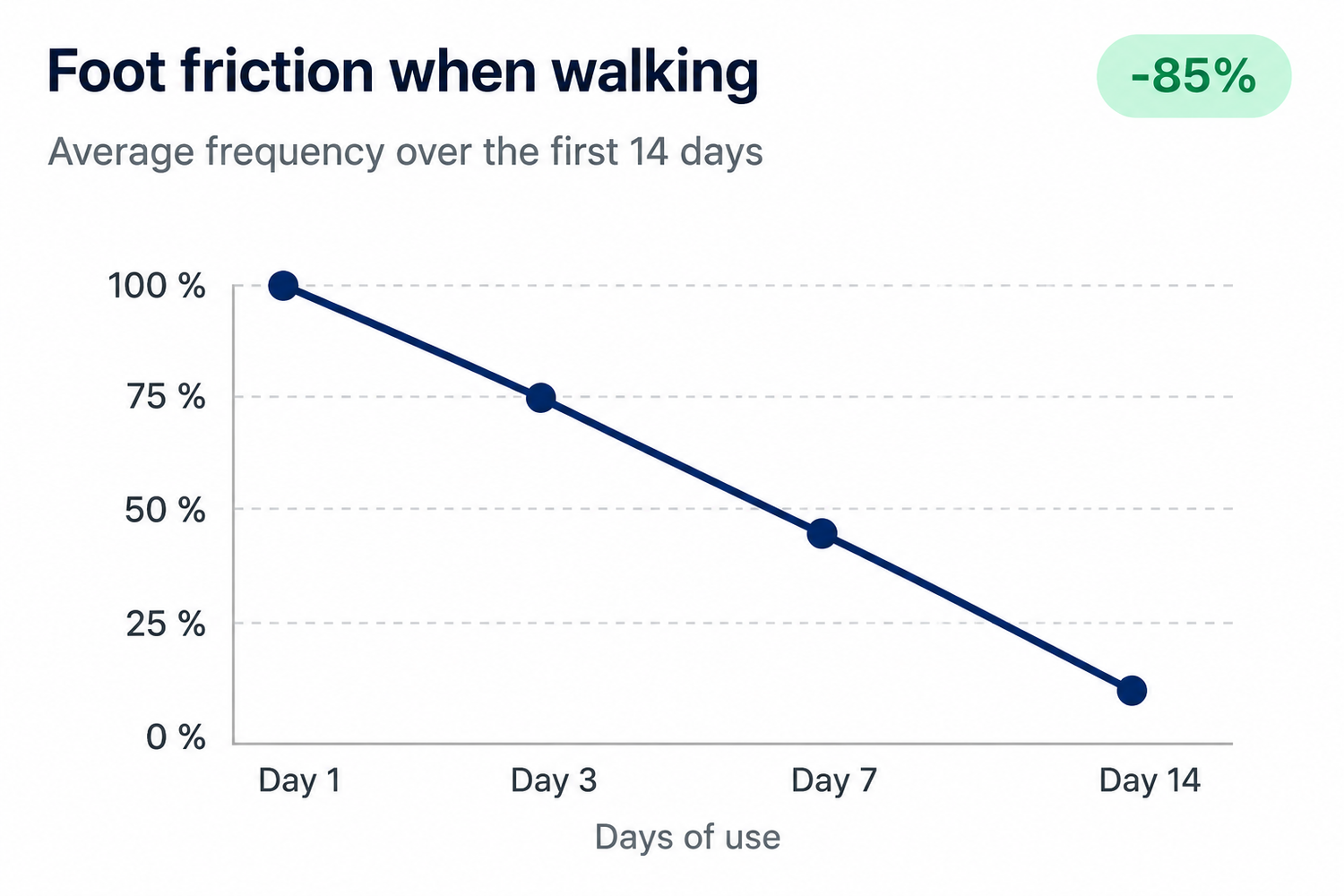Click the Day 3 x-axis label

pos(554,780)
